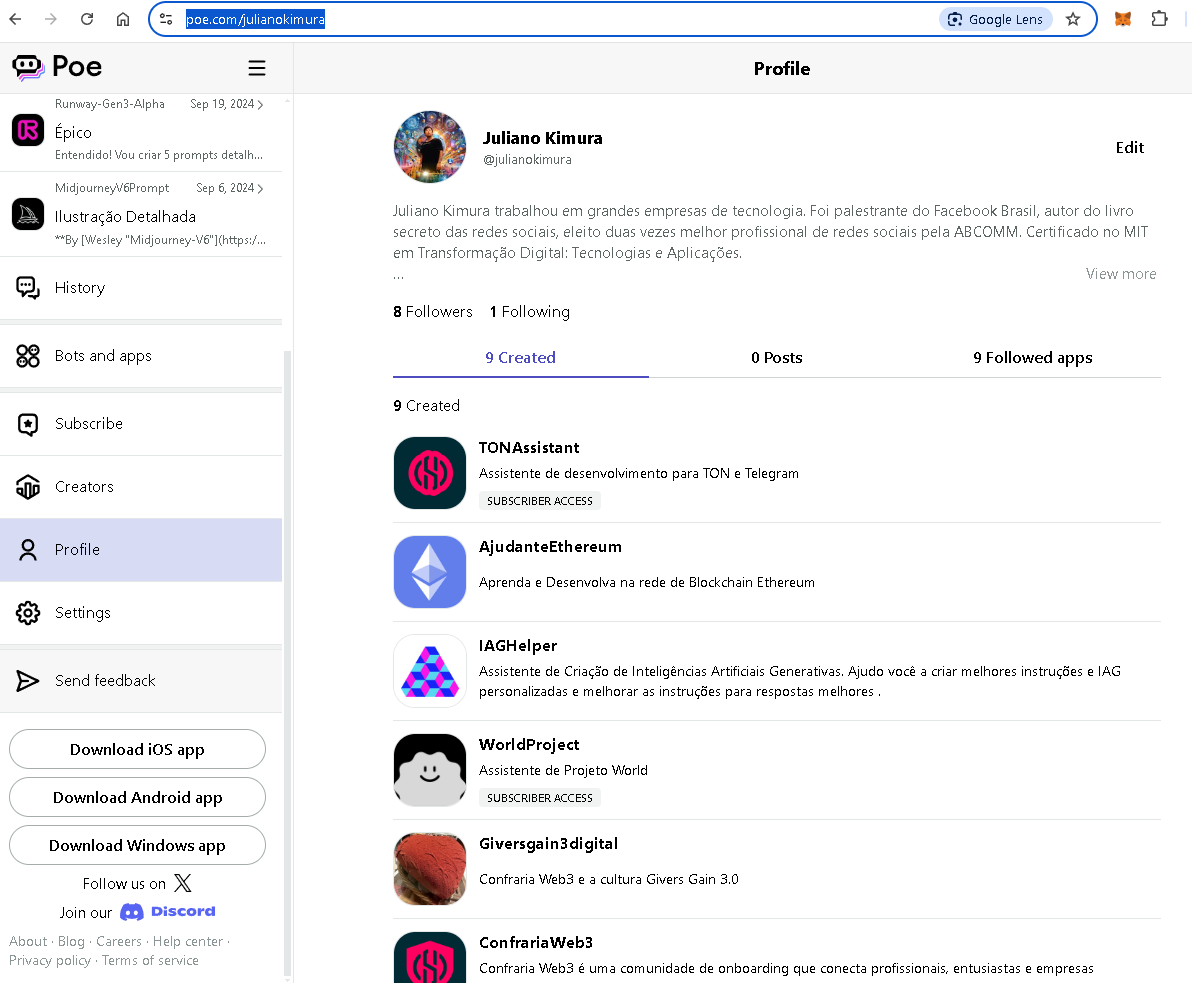The height and width of the screenshot is (983, 1192).
Task: Reload the page with refresh icon
Action: click(x=87, y=19)
